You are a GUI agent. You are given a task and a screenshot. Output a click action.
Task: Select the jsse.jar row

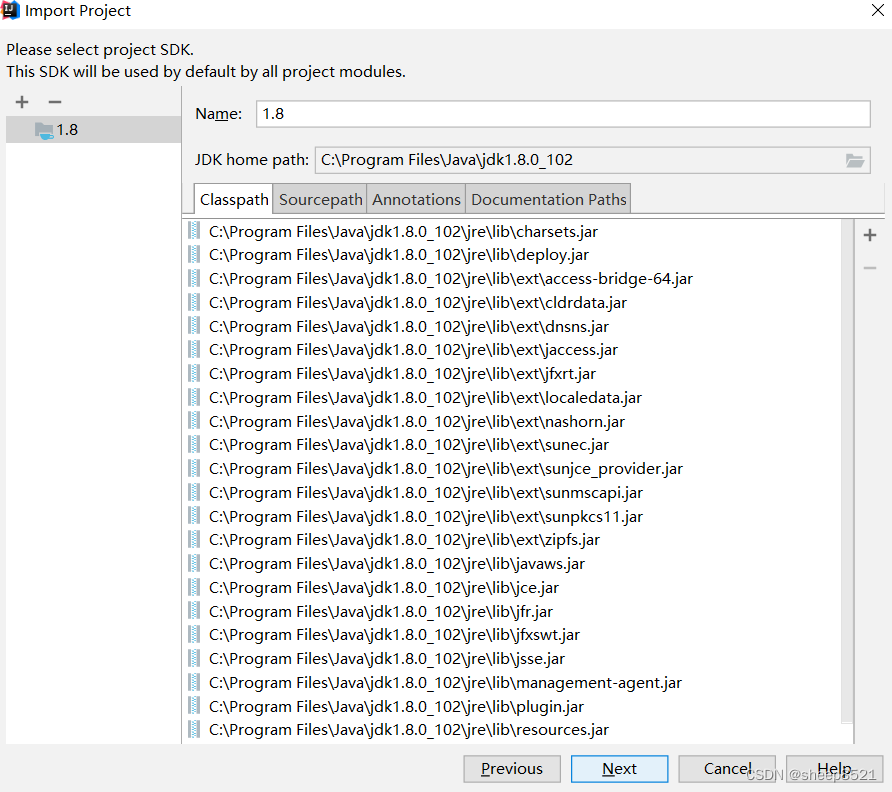point(512,659)
